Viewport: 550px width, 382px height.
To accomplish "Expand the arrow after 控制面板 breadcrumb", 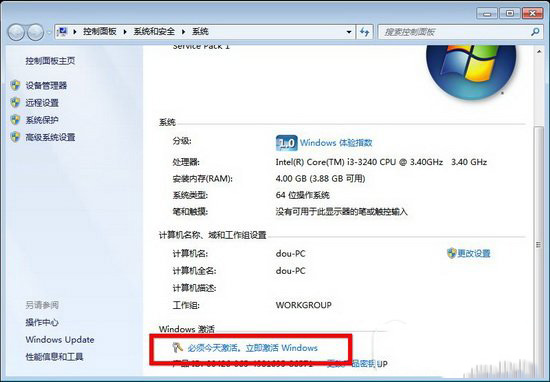I will coord(125,32).
